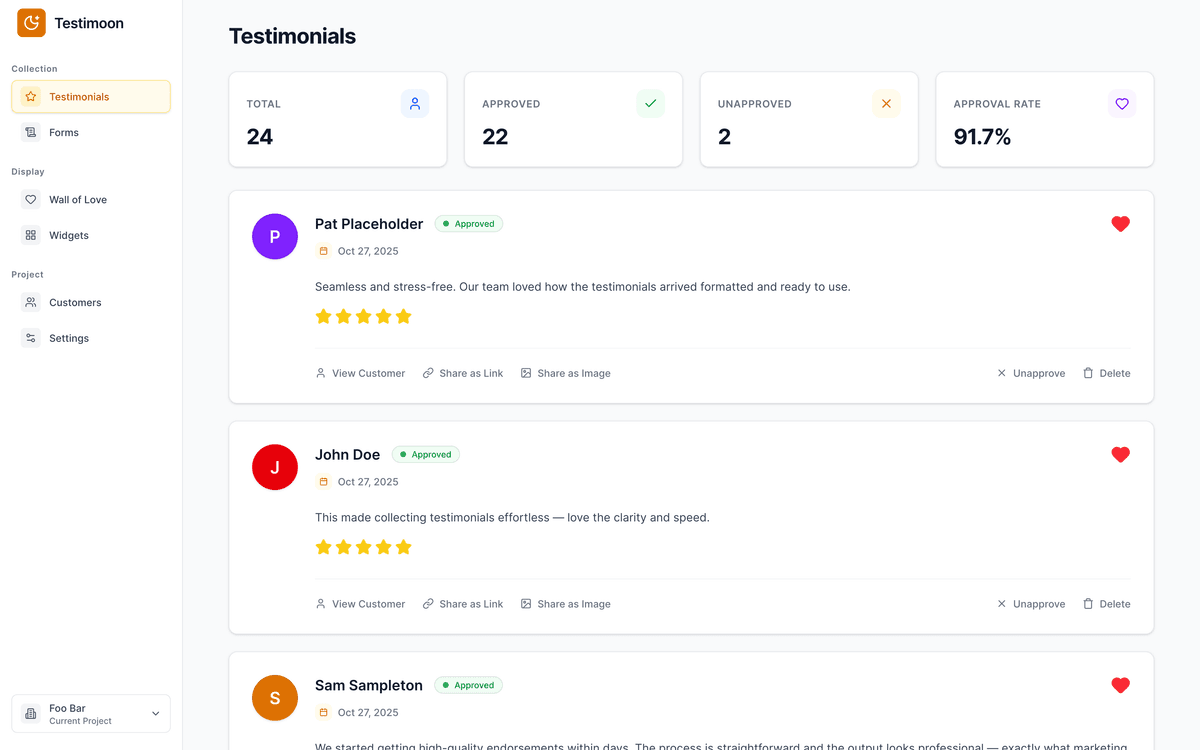
Task: Navigate to Customers page
Action: tap(75, 302)
